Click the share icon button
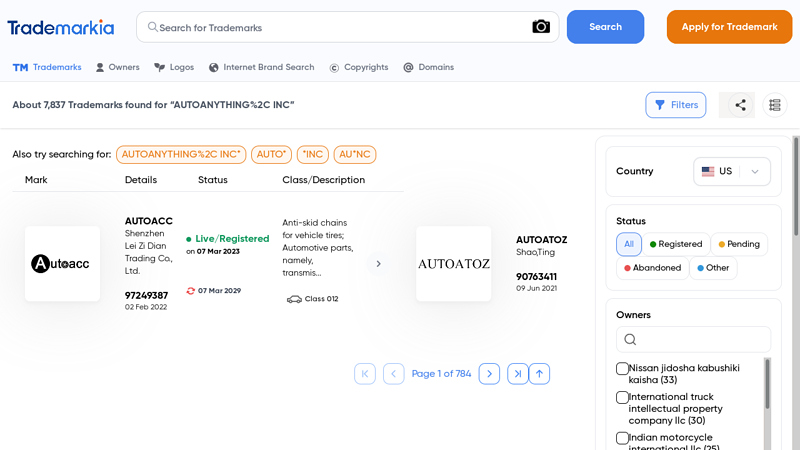The width and height of the screenshot is (800, 450). pos(740,105)
